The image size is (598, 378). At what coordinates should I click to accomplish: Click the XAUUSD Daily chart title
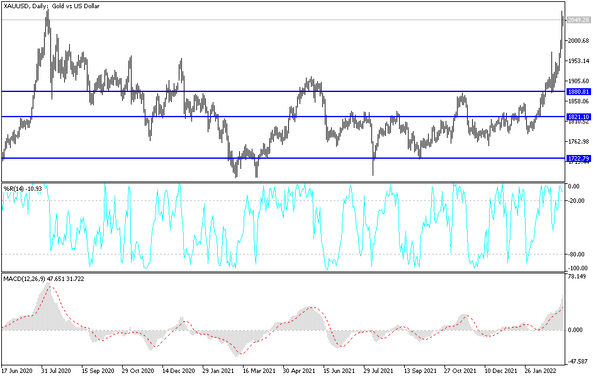[x=51, y=6]
